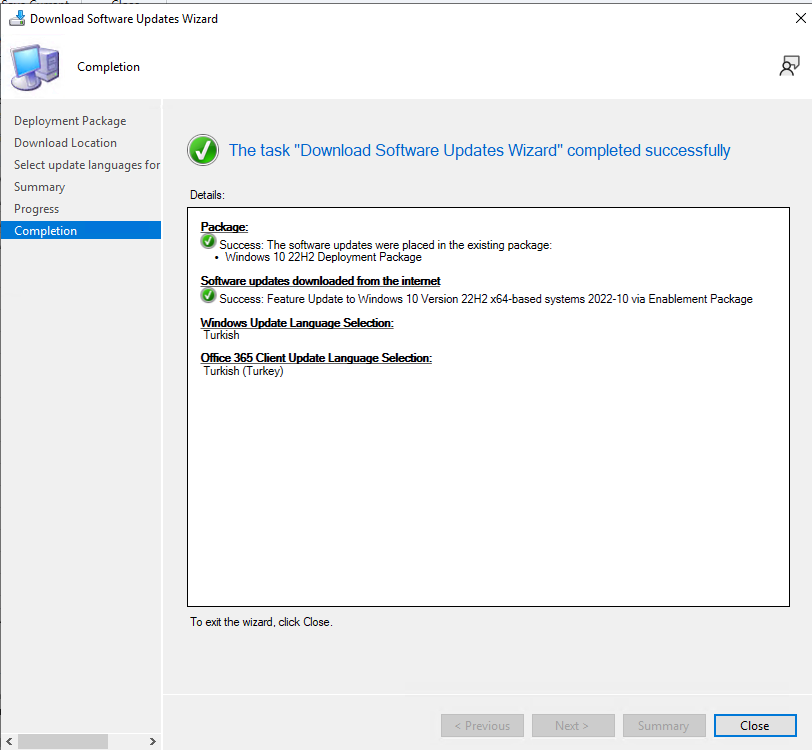Click the < Previous button
Screen dimensions: 812x750
pos(482,726)
